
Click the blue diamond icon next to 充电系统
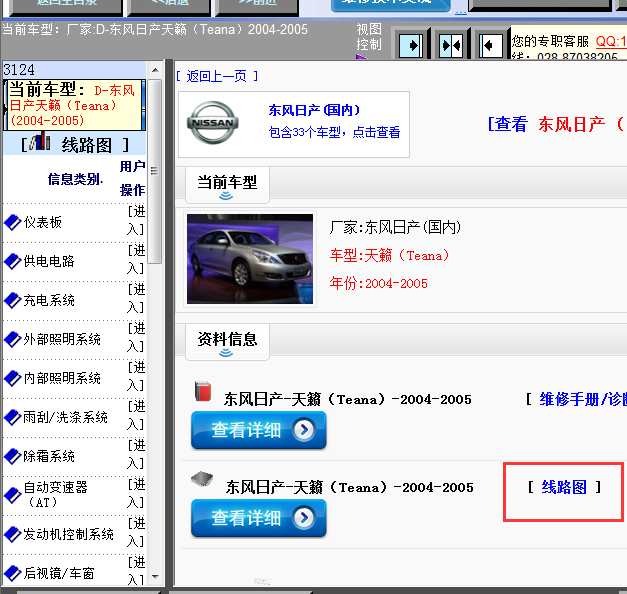coord(12,300)
